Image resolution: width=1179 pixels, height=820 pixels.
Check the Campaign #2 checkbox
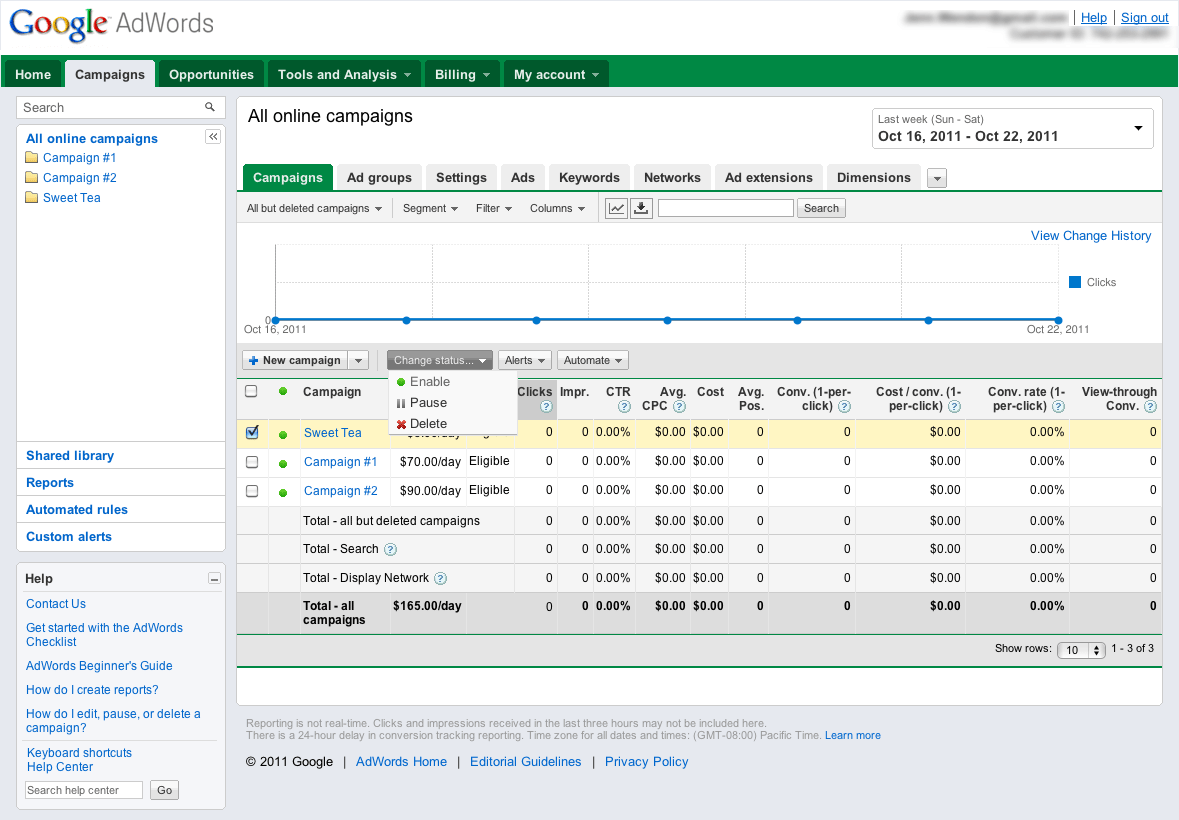click(252, 491)
